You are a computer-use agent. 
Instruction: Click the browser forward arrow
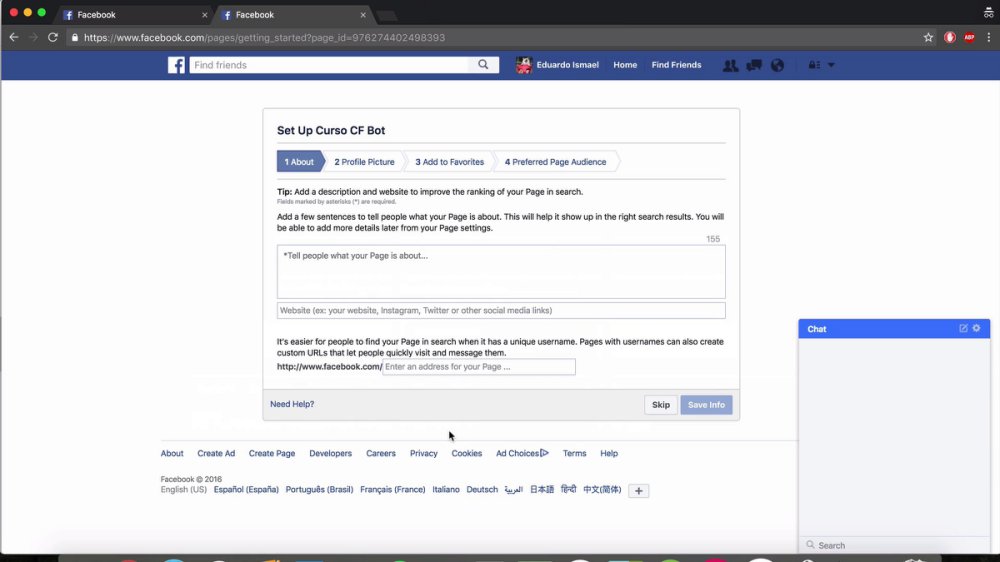tap(33, 38)
